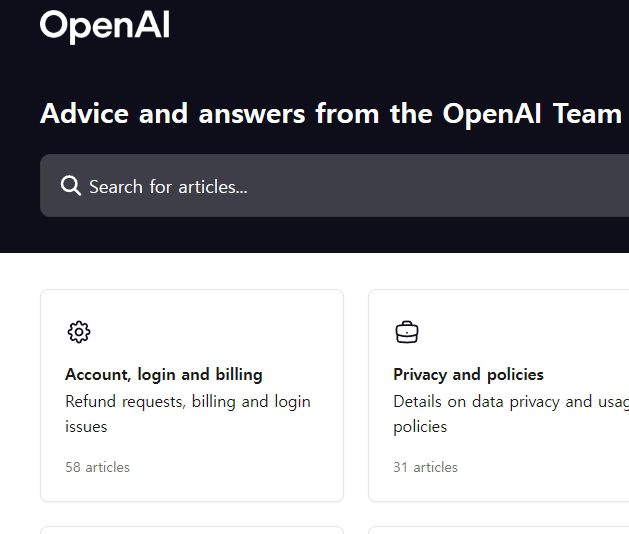Click empty area inside the Account billing card

click(x=241, y=333)
